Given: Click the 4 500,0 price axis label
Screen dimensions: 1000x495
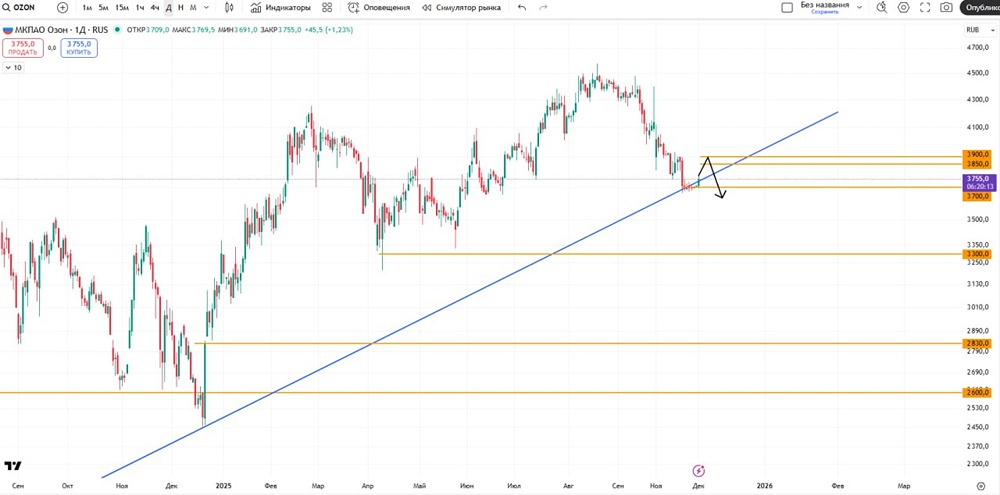Looking at the screenshot, I should [x=978, y=73].
